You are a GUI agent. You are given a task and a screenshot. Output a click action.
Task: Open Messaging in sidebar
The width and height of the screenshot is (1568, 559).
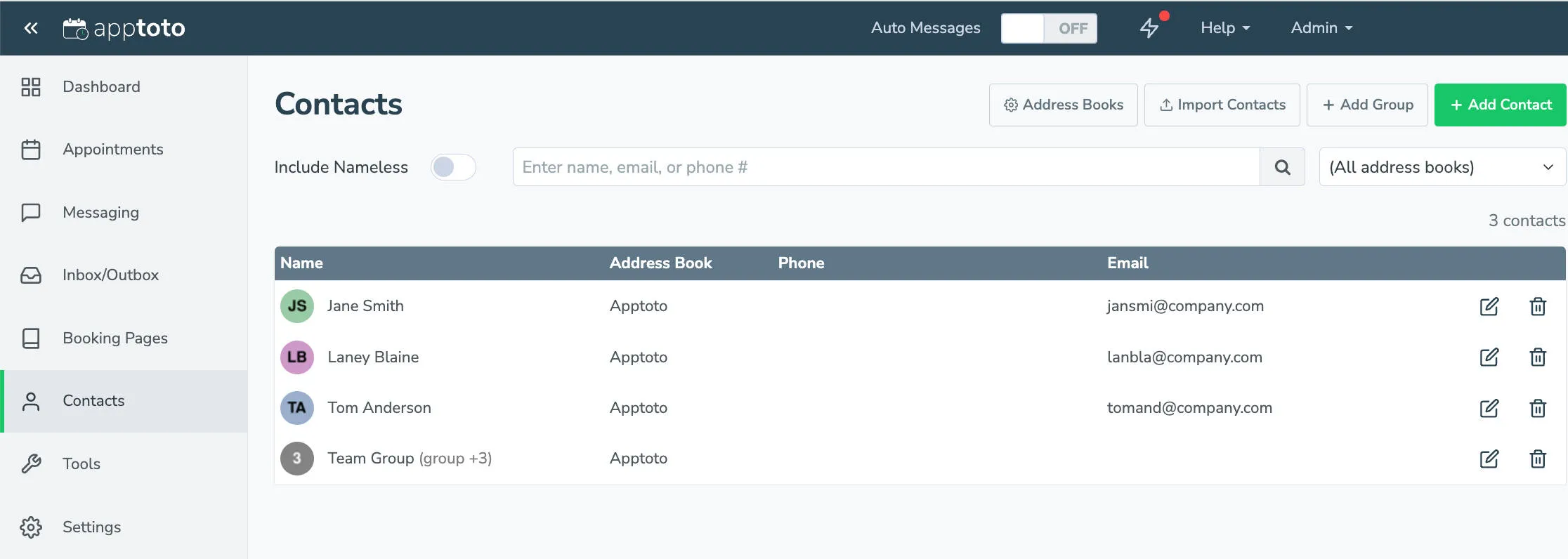tap(124, 212)
